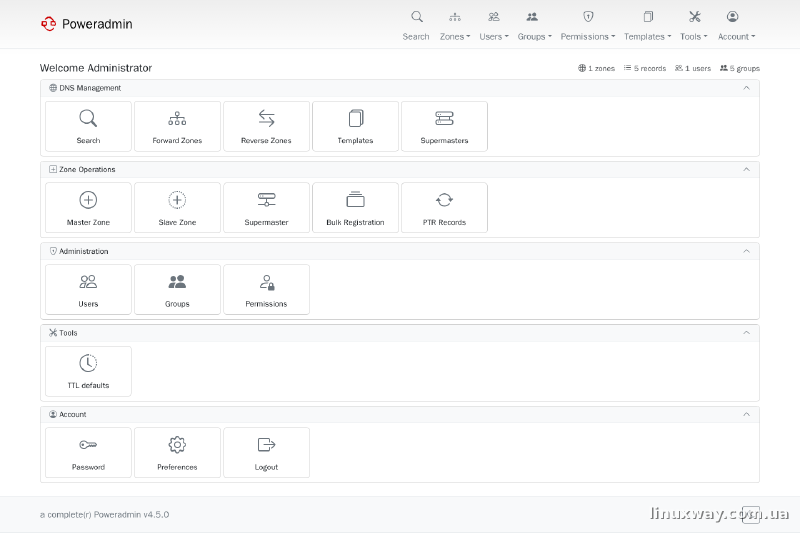Collapse the Tools section chevron
Screen dimensions: 800x533
746,333
